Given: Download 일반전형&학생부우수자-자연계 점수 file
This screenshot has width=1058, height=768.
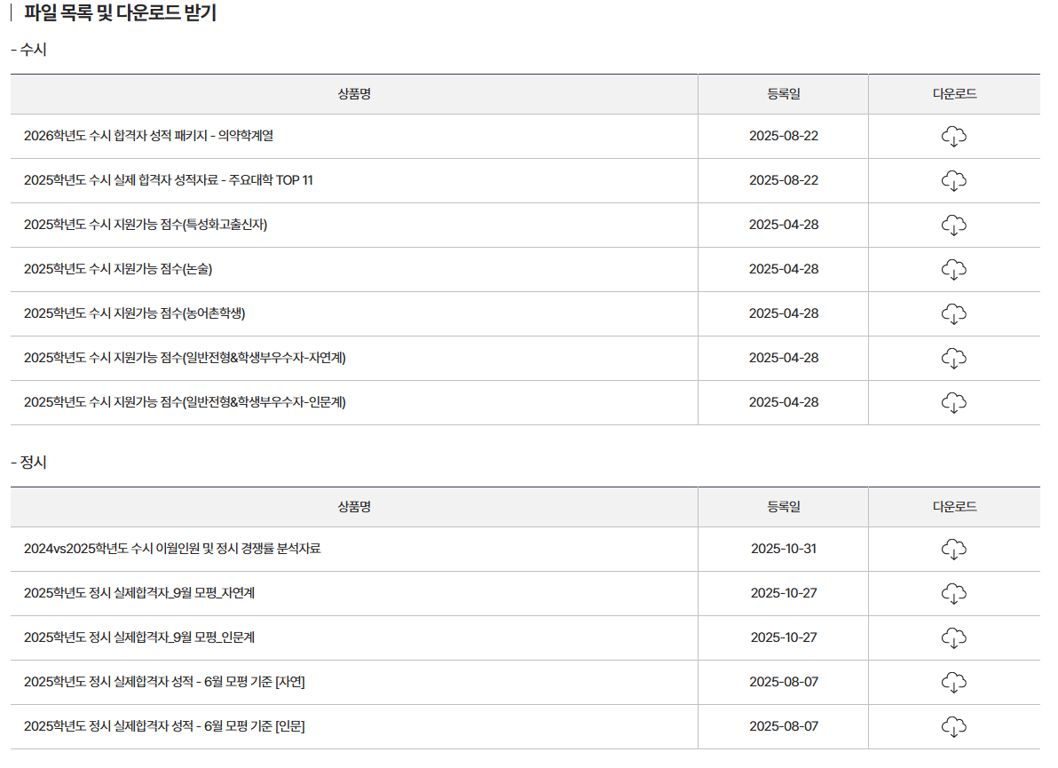Looking at the screenshot, I should click(954, 358).
